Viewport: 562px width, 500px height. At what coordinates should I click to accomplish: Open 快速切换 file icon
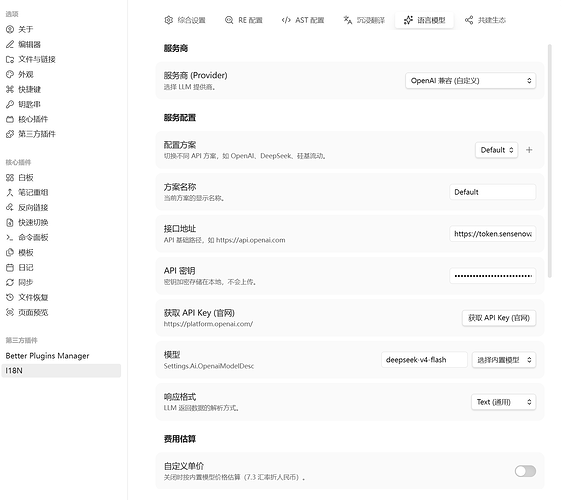click(10, 223)
